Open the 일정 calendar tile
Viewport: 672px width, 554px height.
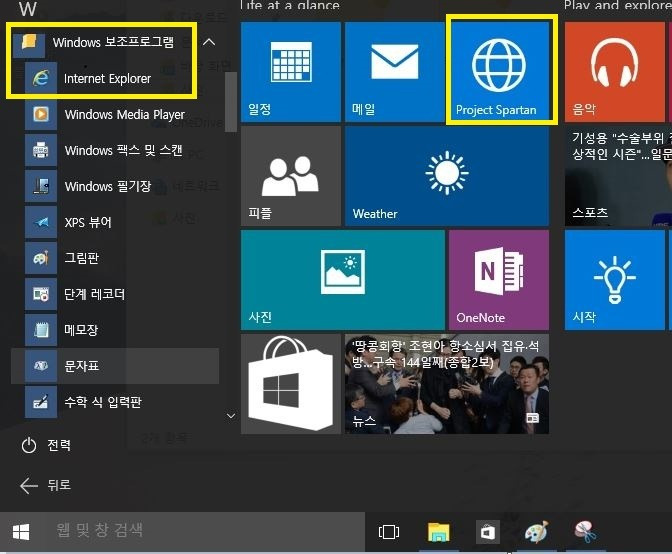(x=291, y=72)
